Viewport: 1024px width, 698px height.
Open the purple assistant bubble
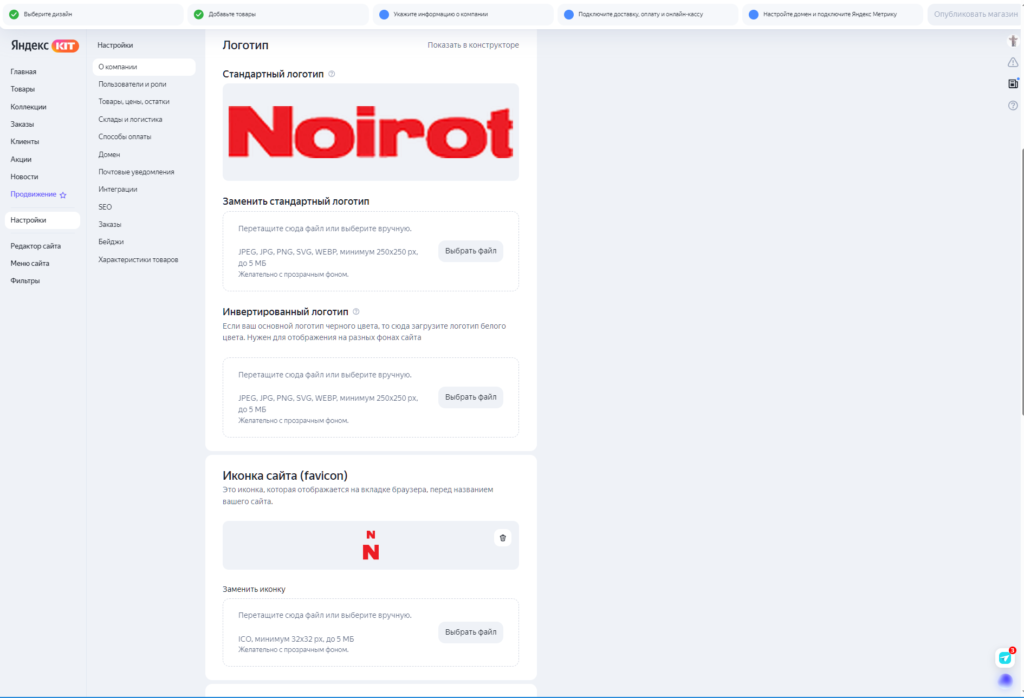tap(1005, 680)
